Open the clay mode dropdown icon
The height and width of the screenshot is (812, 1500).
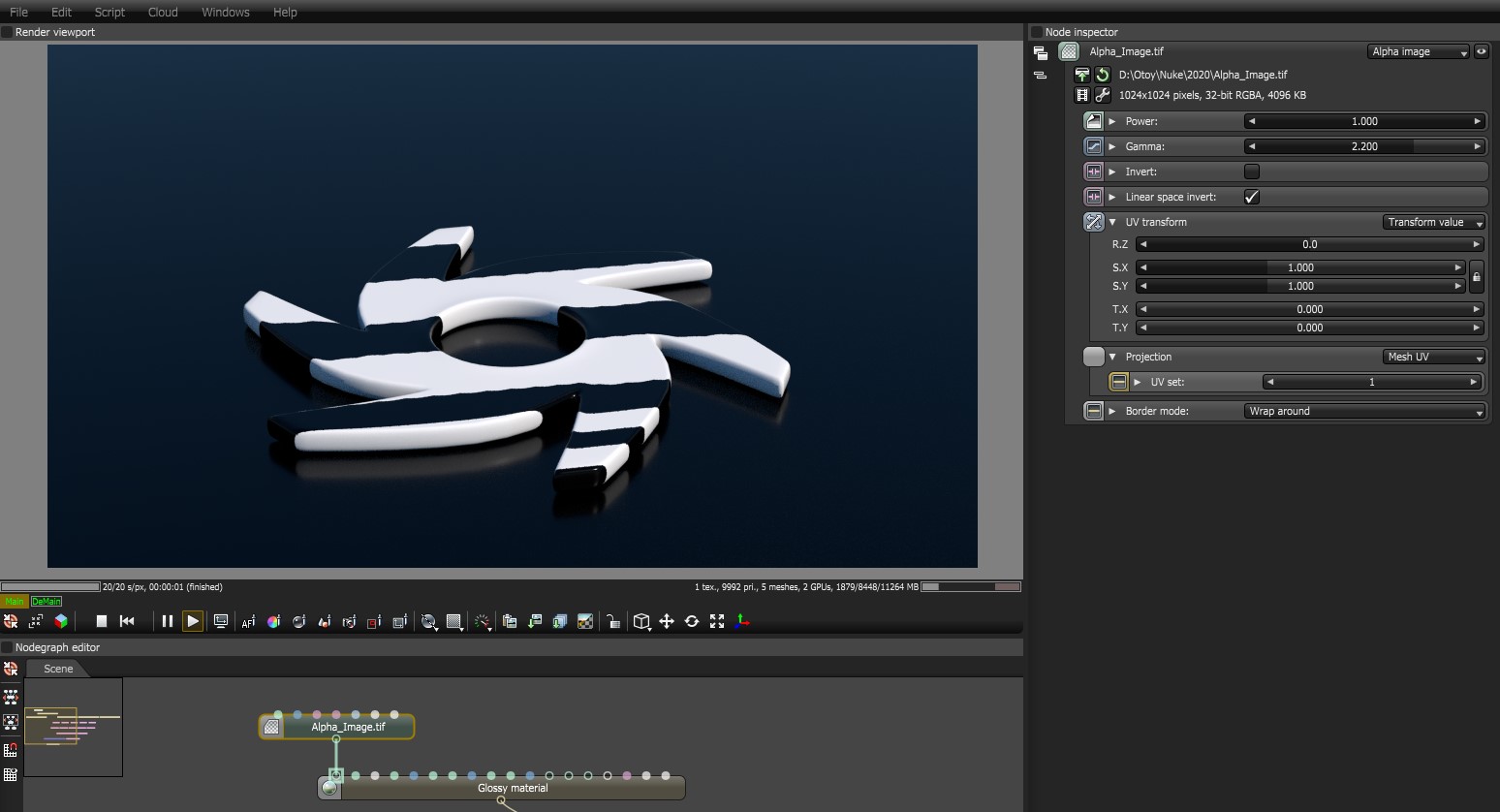click(x=429, y=622)
